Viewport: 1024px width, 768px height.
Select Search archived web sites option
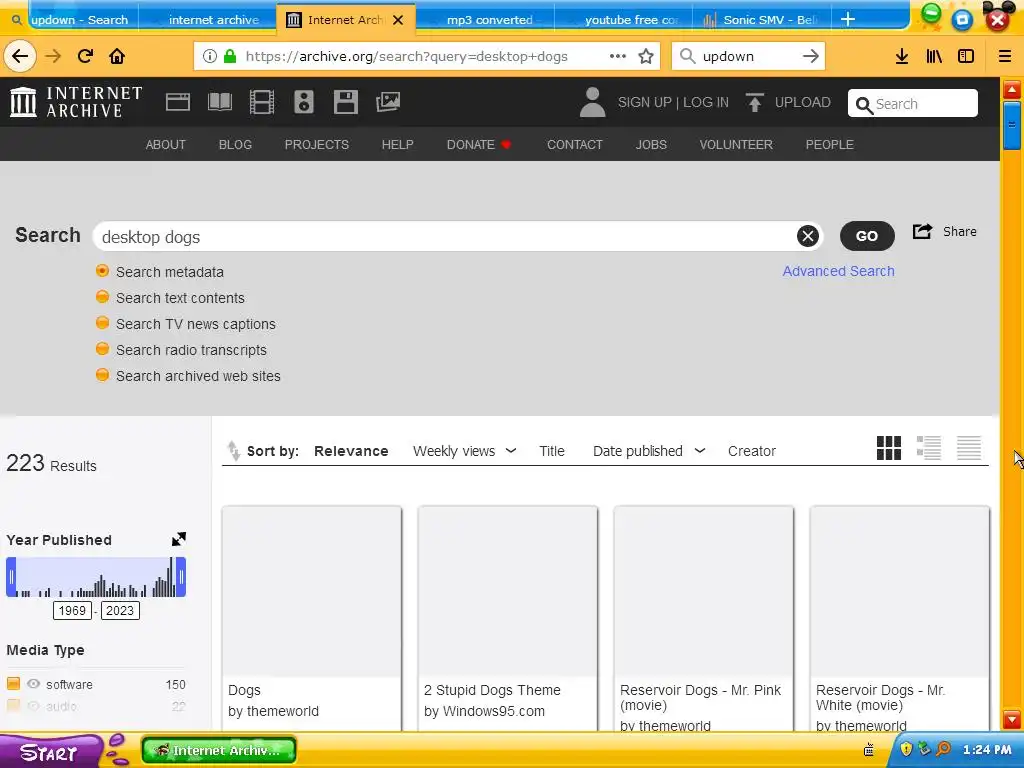tap(103, 376)
